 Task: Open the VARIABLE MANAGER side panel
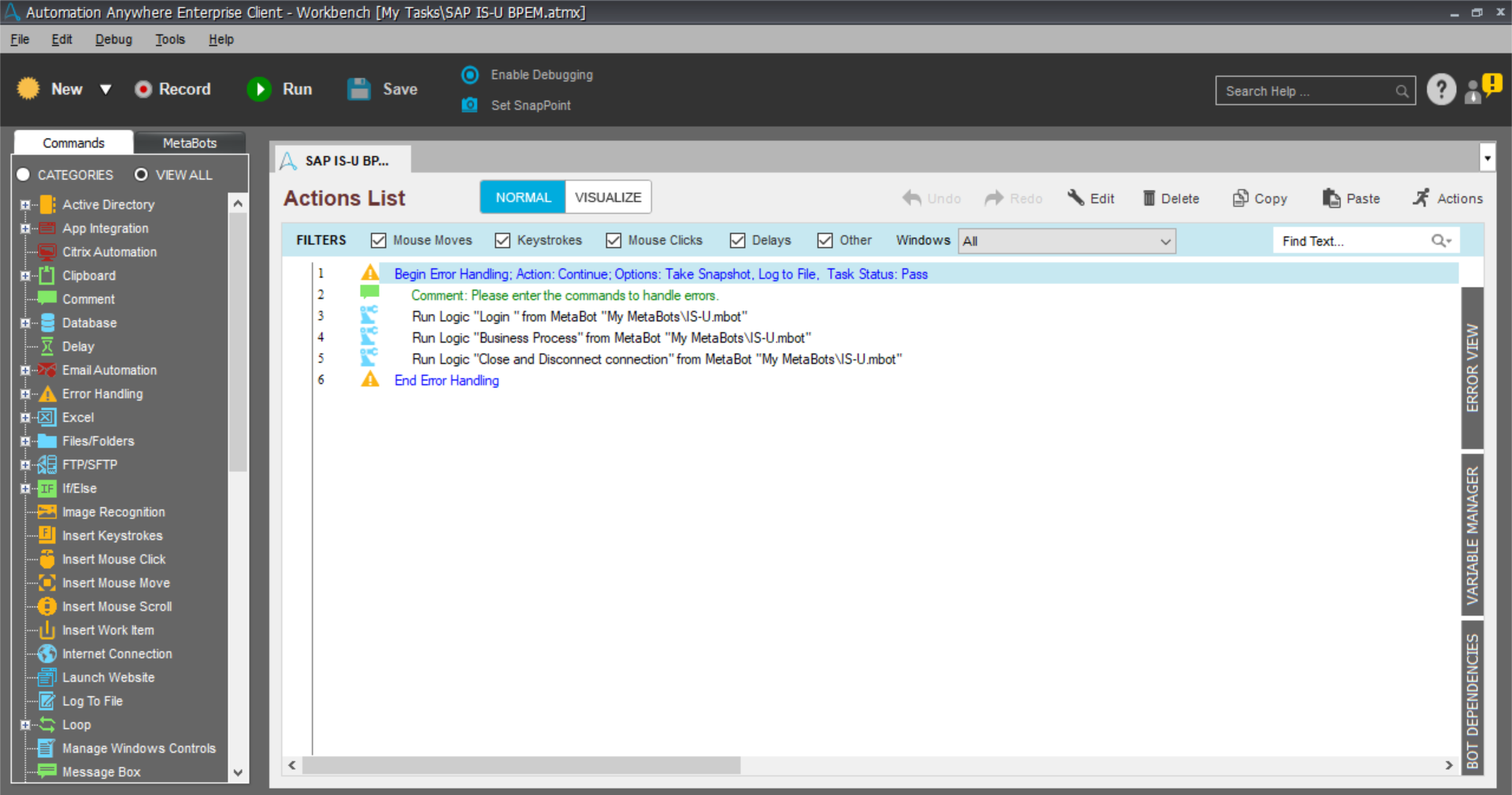click(x=1473, y=535)
